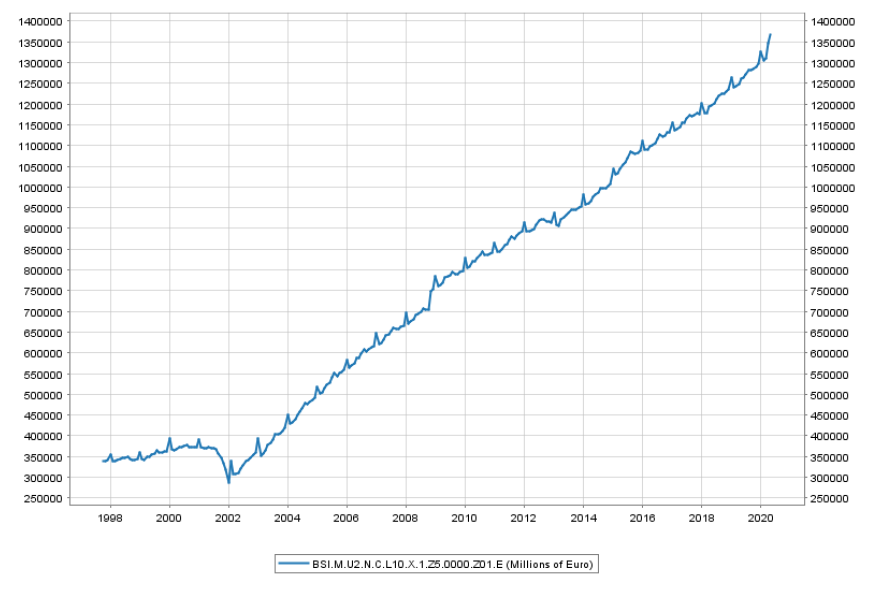Click the 1400000 label on the left axis
The width and height of the screenshot is (882, 599).
[x=42, y=21]
